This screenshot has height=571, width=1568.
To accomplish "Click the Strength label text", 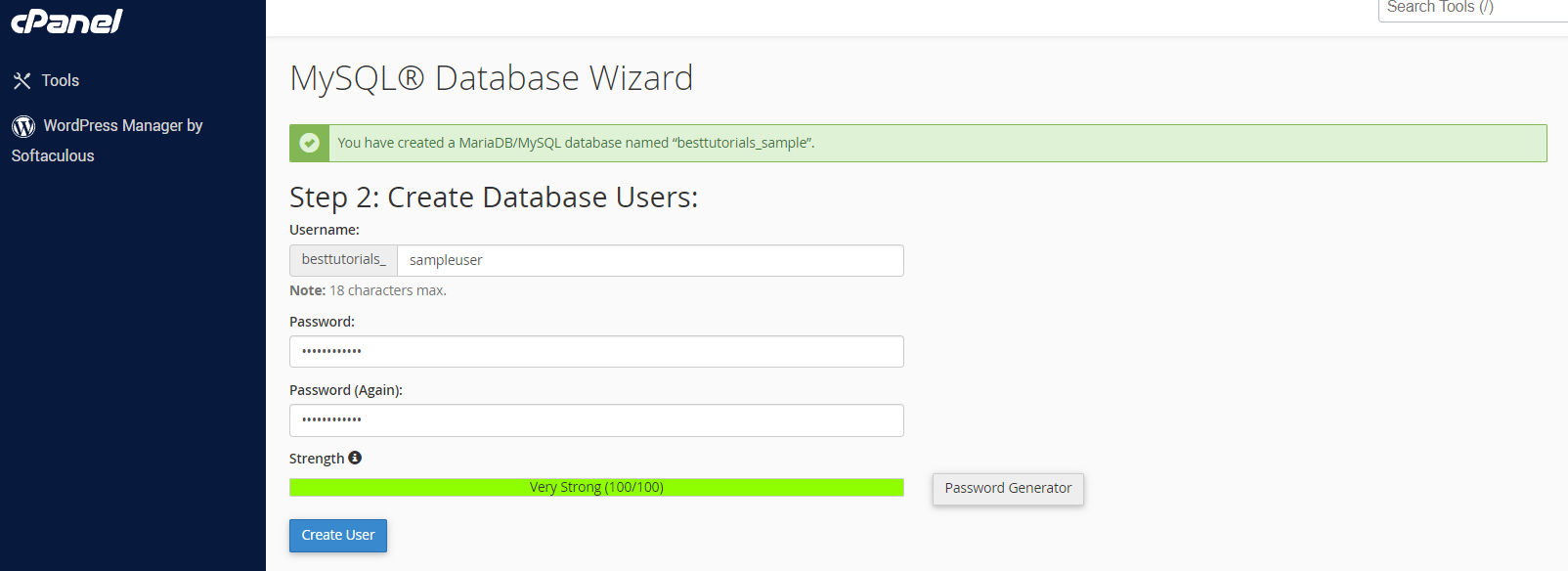I will point(317,459).
